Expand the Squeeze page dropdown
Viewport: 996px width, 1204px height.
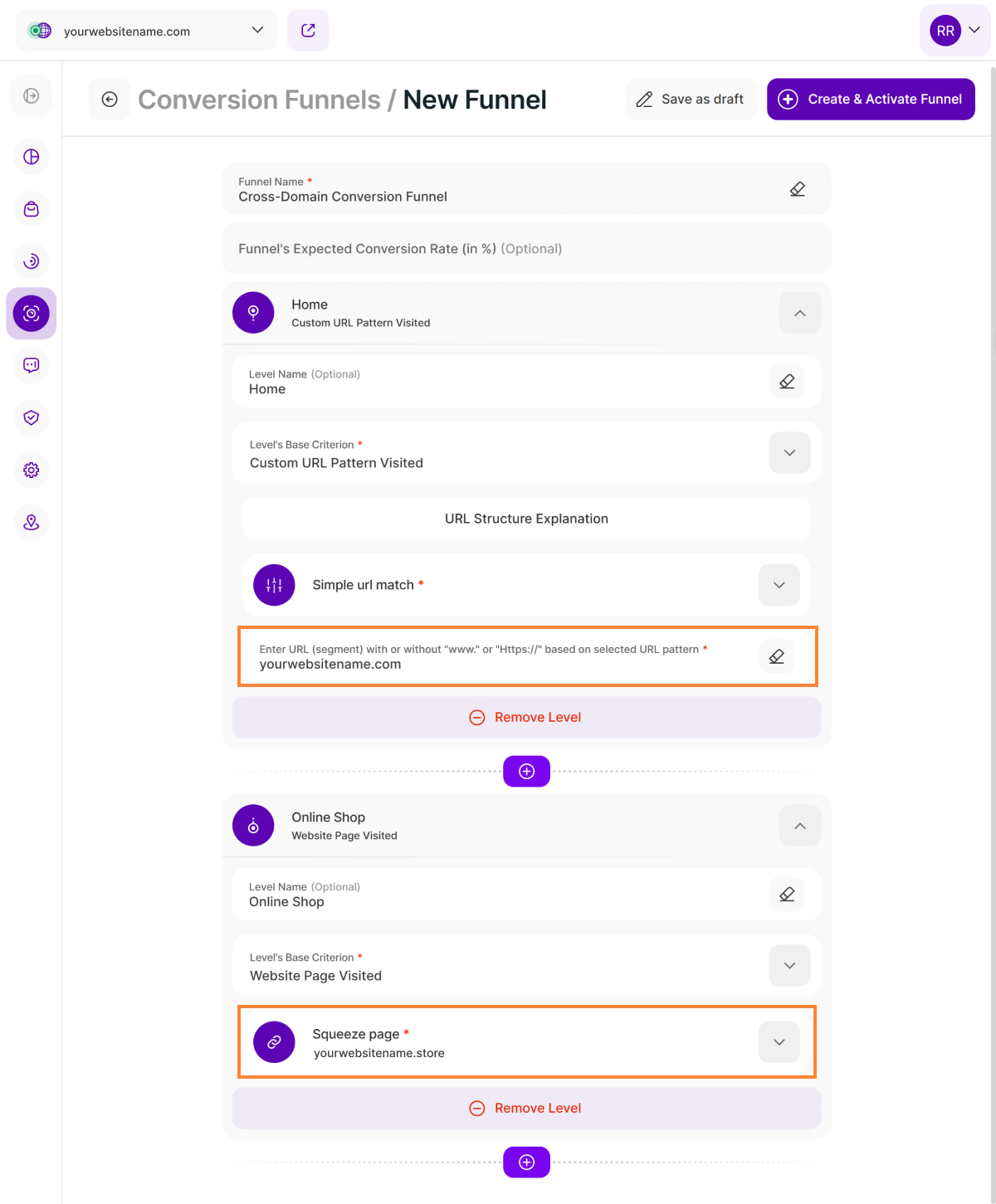coord(779,1042)
